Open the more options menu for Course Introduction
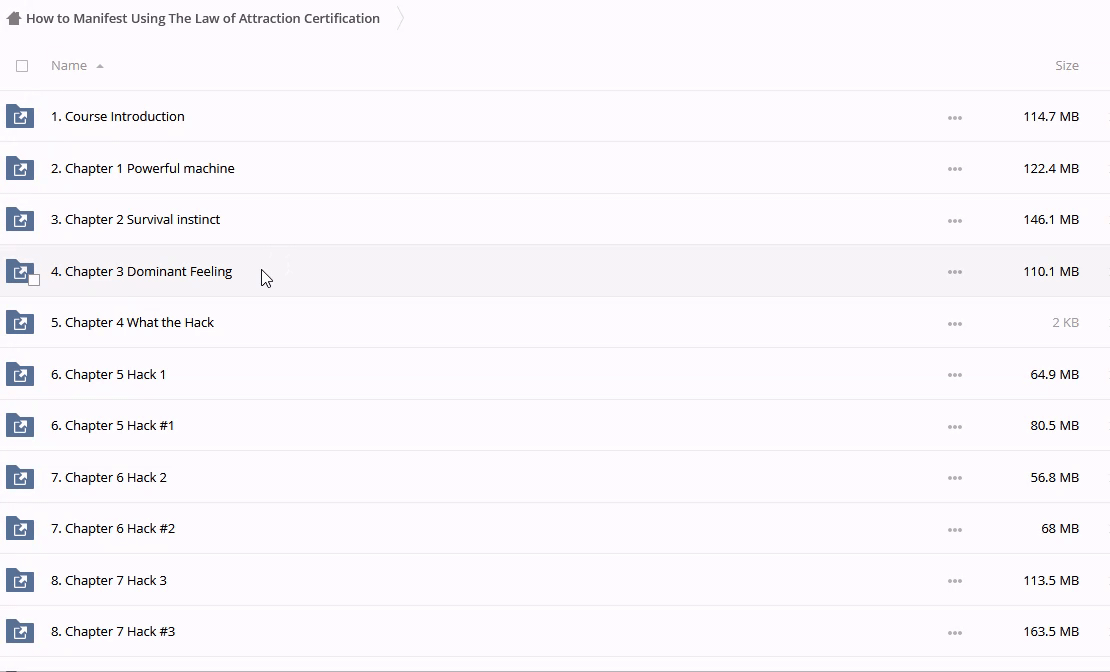Viewport: 1110px width, 672px height. pyautogui.click(x=954, y=118)
